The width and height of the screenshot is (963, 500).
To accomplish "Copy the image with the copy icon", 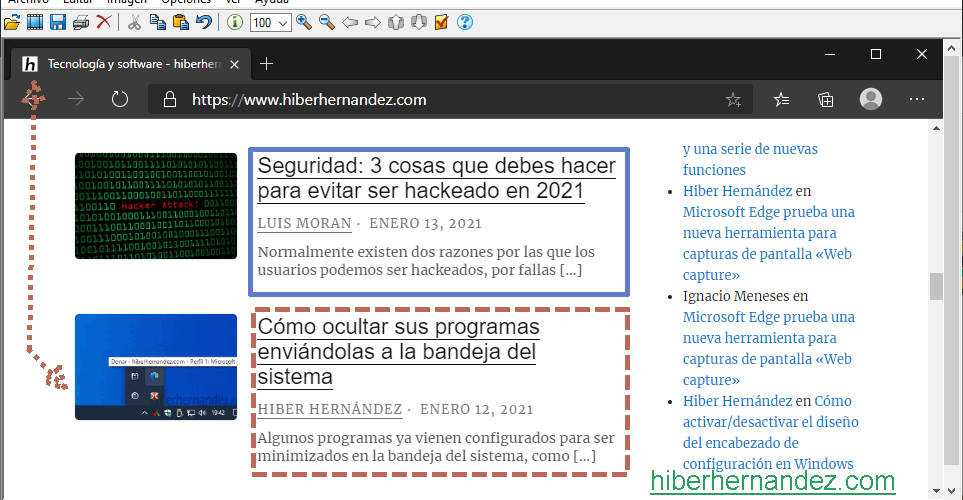I will [x=158, y=23].
